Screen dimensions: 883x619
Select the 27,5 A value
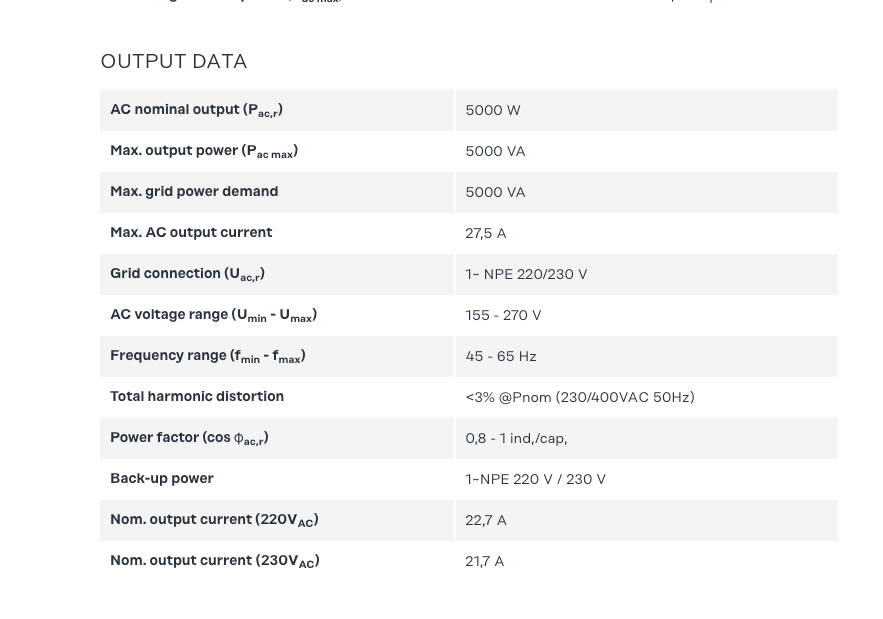[x=486, y=234]
